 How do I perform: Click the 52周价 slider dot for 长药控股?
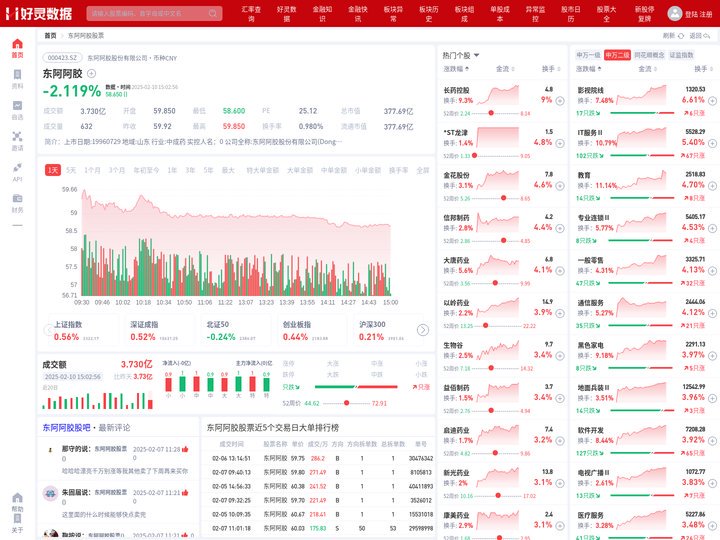pyautogui.click(x=491, y=113)
